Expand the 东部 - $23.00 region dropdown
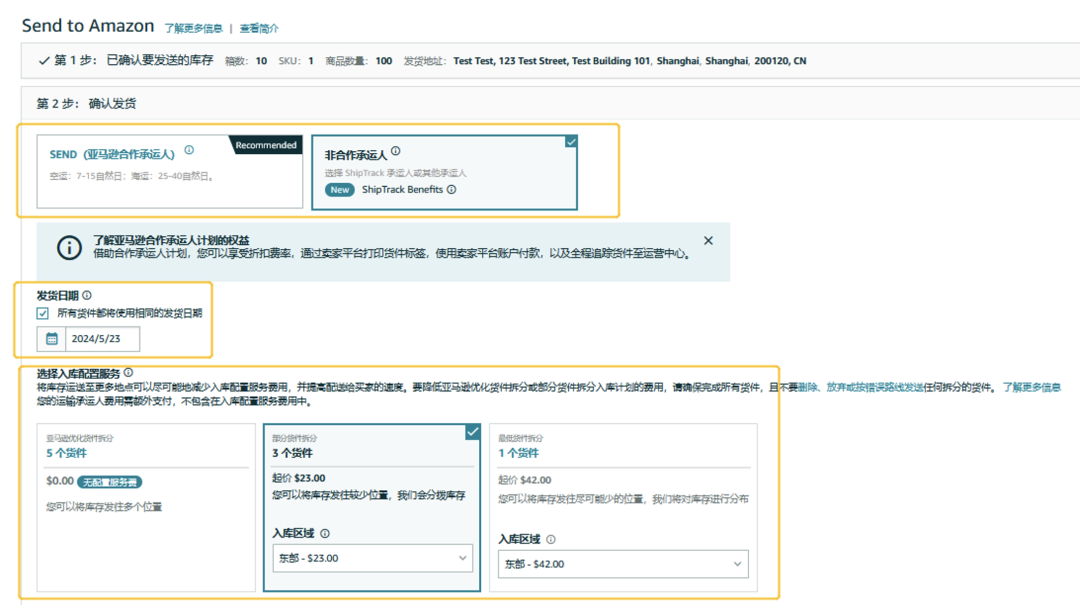Screen dimensions: 1080x612 (372, 558)
